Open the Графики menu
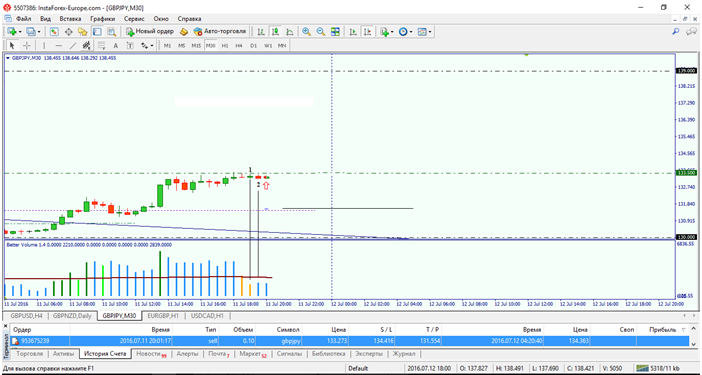This screenshot has height=375, width=702. (103, 19)
